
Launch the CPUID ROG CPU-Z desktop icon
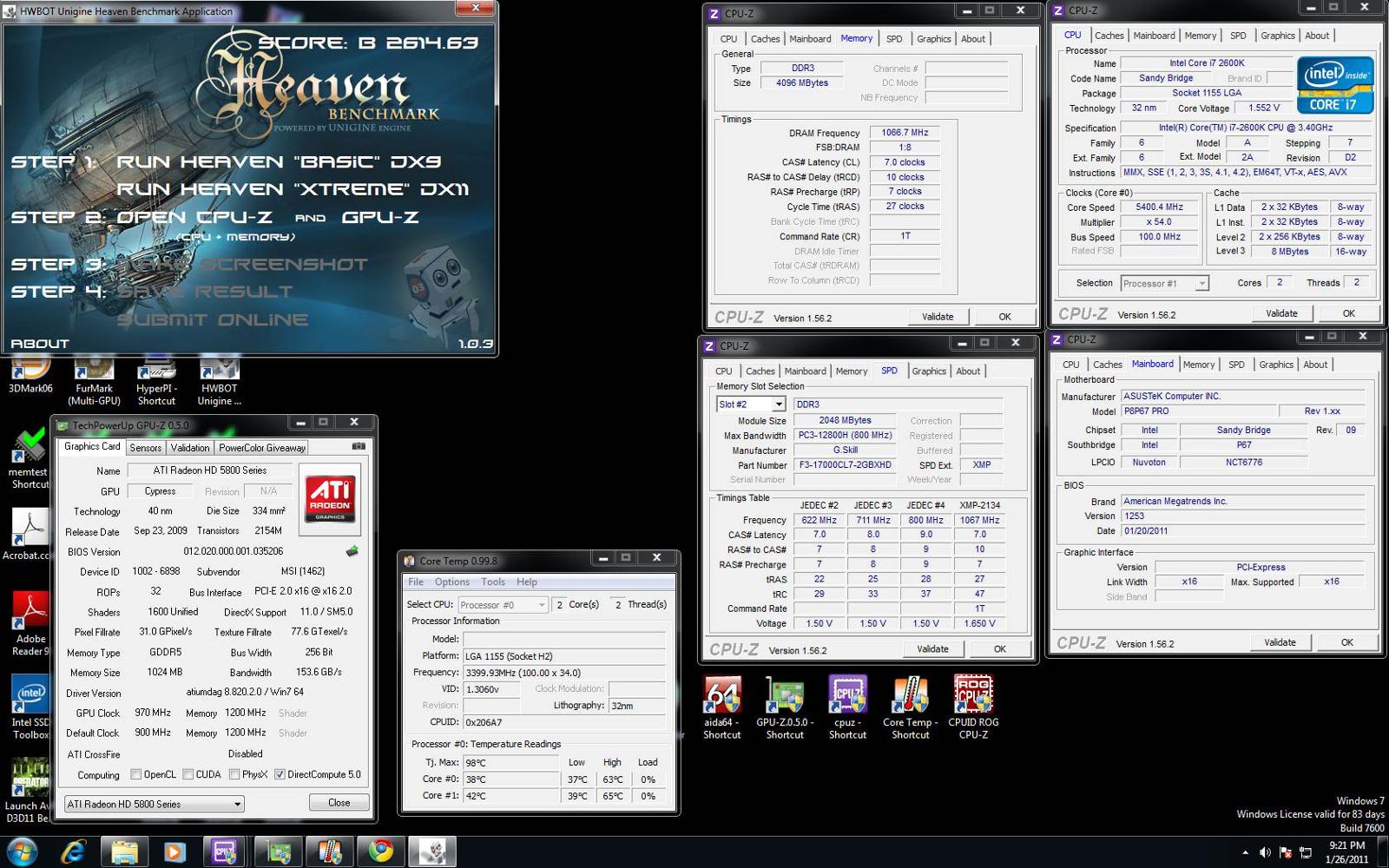tap(973, 707)
